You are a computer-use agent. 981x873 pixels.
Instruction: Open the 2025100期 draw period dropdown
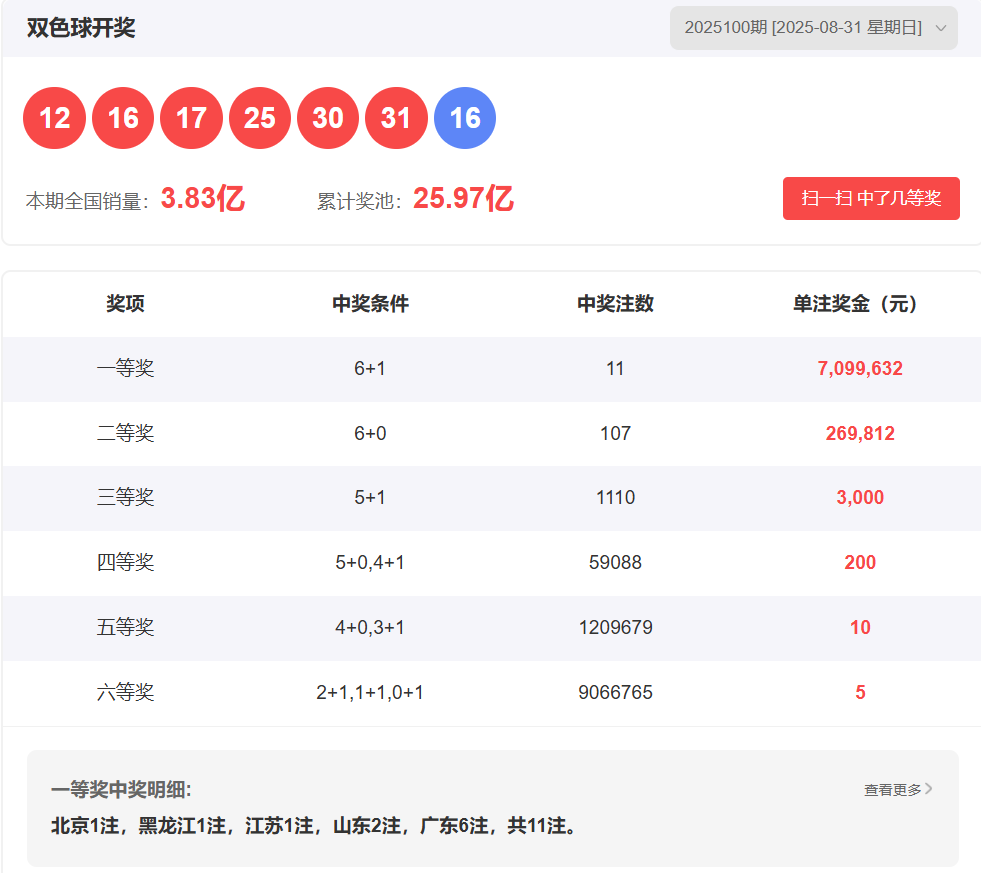click(813, 28)
